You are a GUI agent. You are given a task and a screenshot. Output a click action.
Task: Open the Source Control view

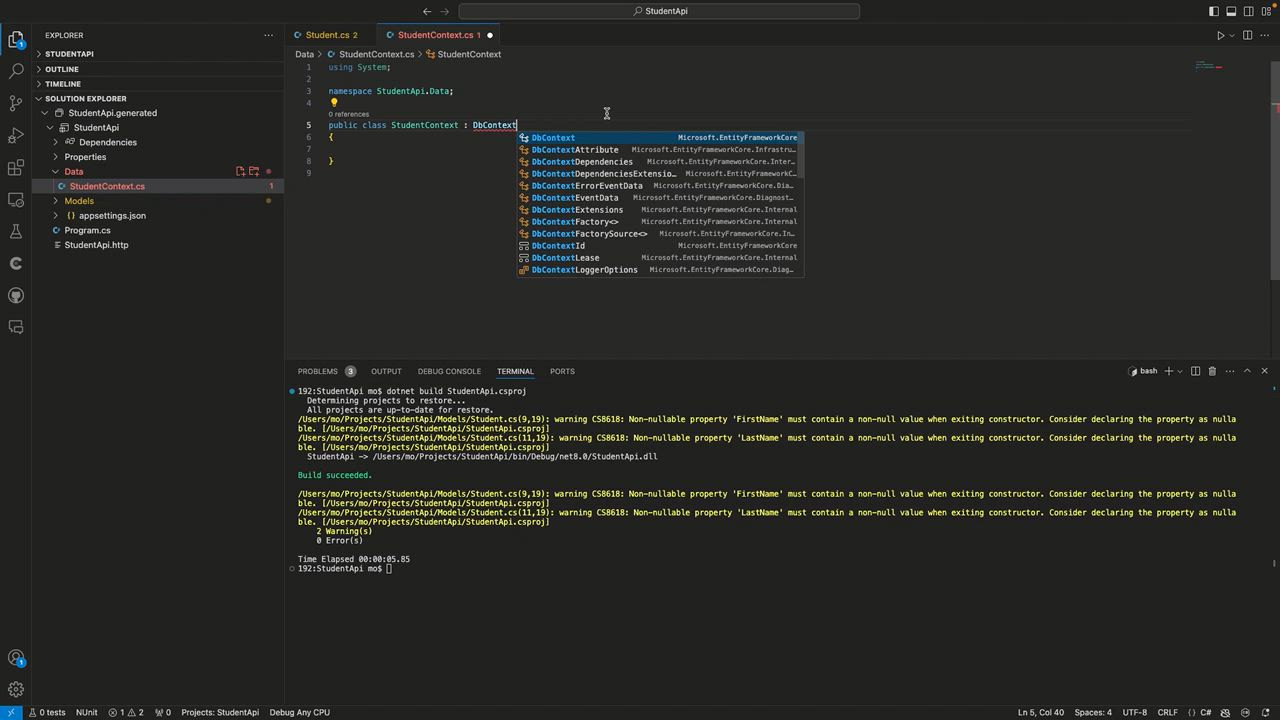(x=16, y=103)
